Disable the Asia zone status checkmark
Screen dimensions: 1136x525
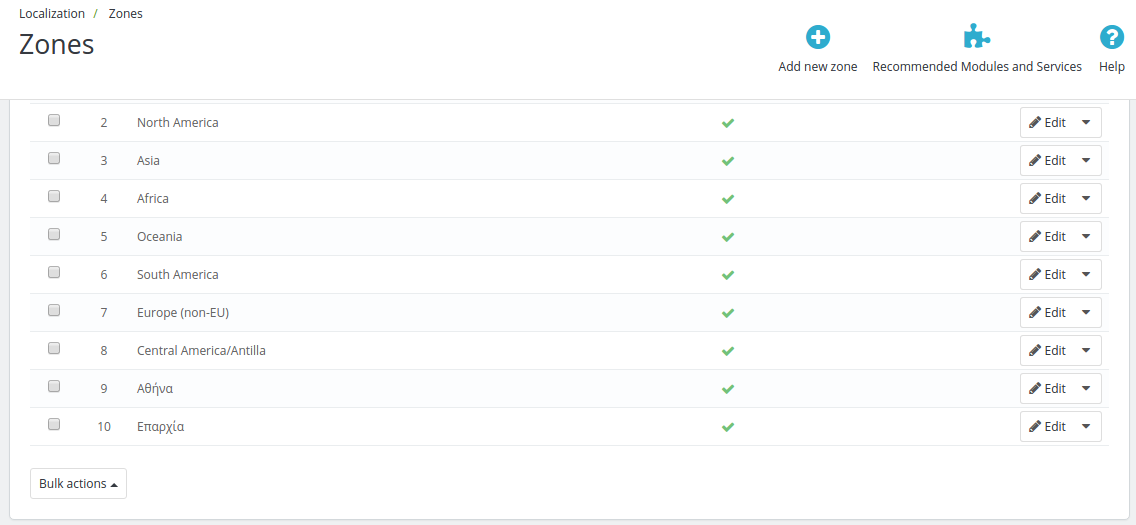(x=728, y=161)
